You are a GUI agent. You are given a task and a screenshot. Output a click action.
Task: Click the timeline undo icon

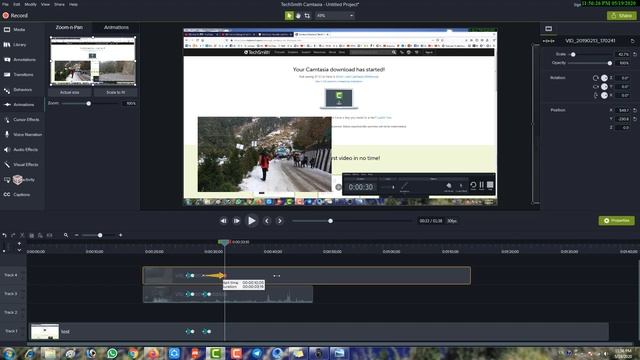4,236
